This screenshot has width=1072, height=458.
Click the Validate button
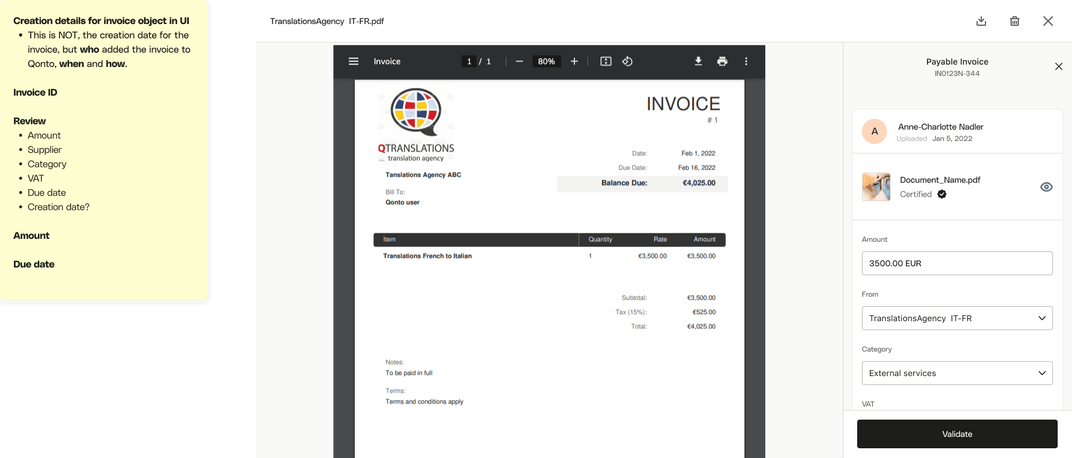coord(957,434)
